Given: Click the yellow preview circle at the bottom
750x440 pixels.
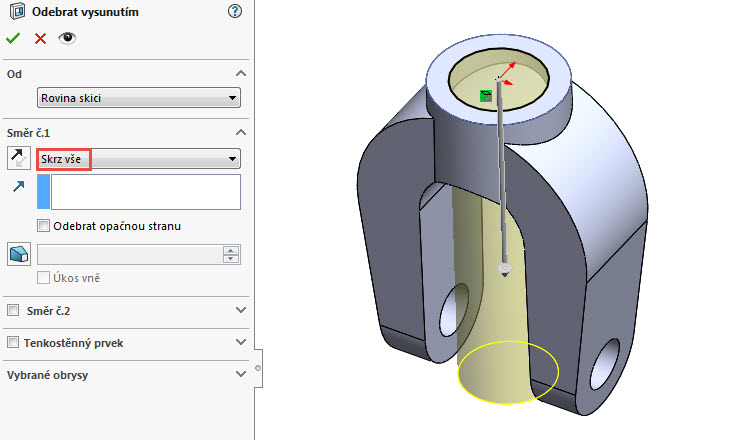Looking at the screenshot, I should [508, 372].
